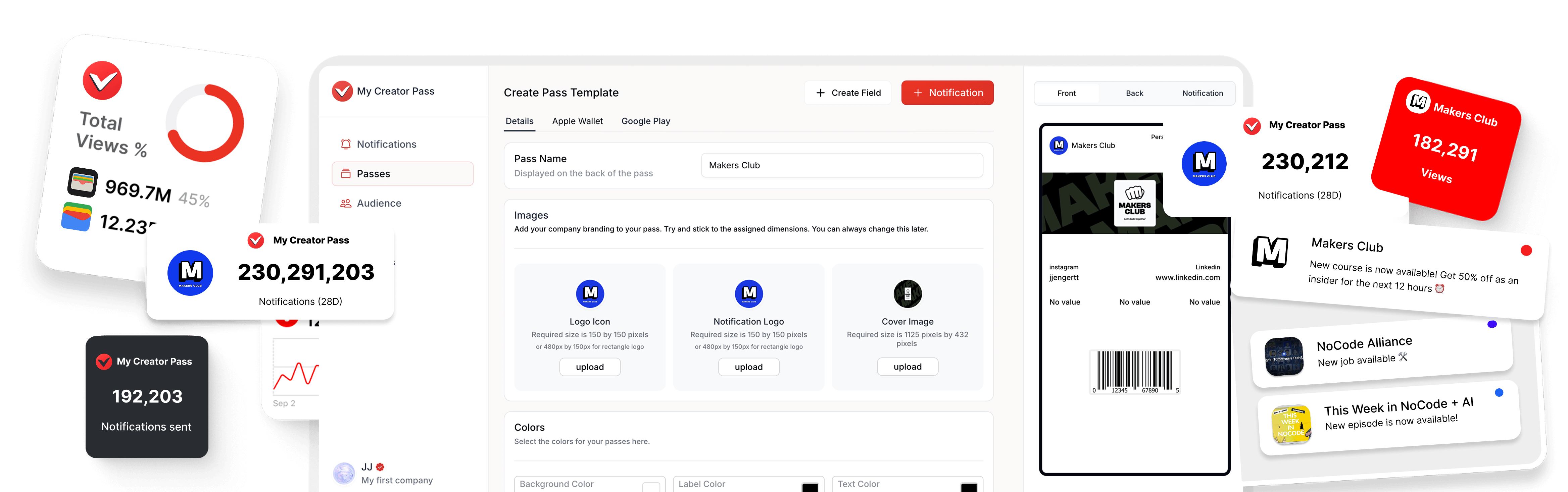Click the Passes card icon in sidebar
1568x492 pixels.
pyautogui.click(x=345, y=174)
